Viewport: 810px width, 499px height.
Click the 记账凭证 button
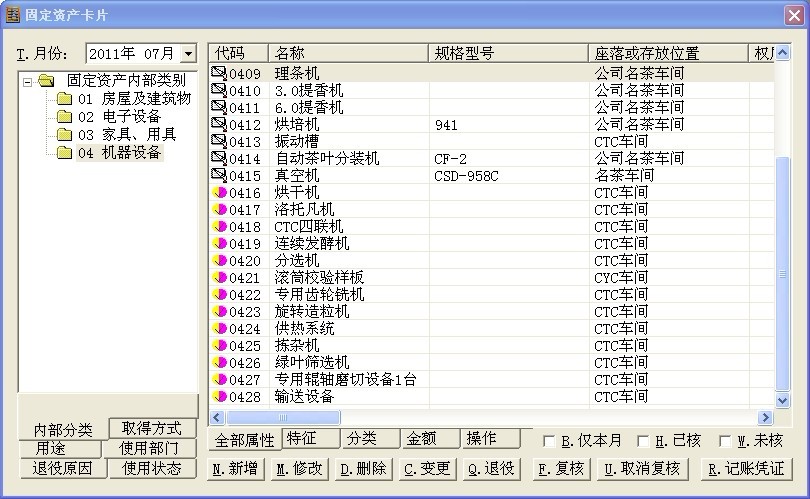[x=746, y=469]
